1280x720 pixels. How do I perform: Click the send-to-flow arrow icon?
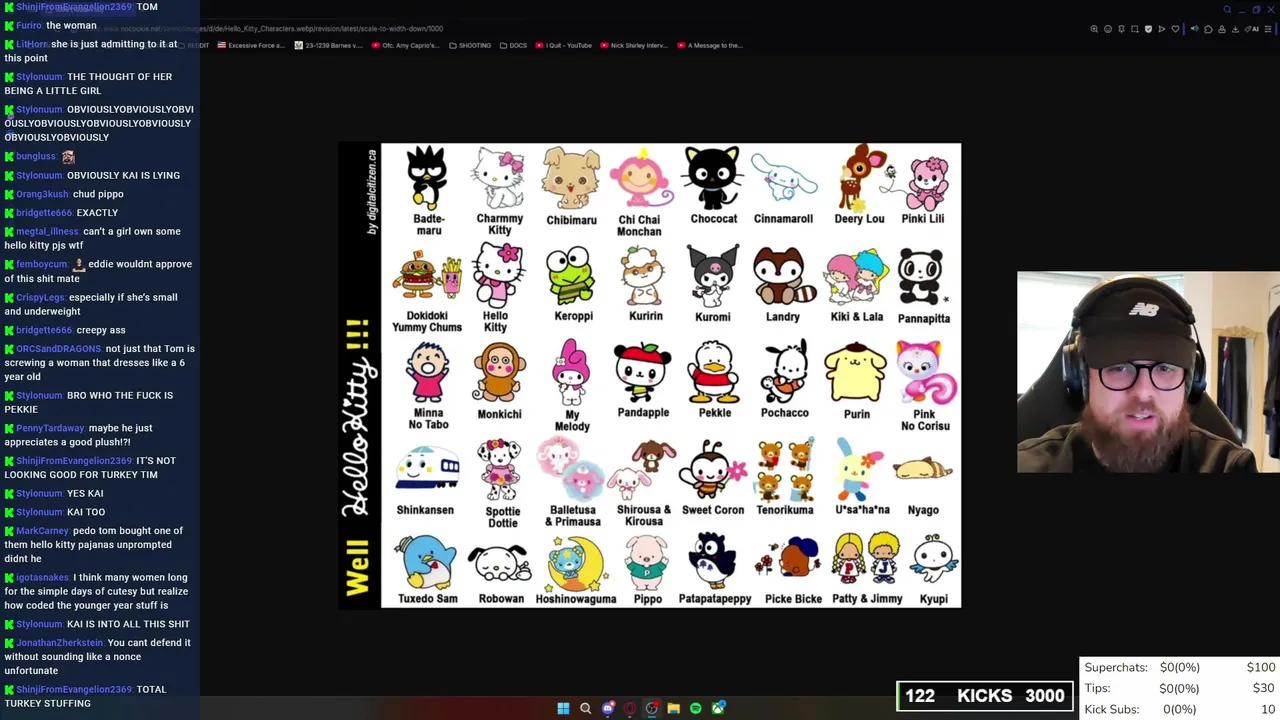tap(1162, 29)
